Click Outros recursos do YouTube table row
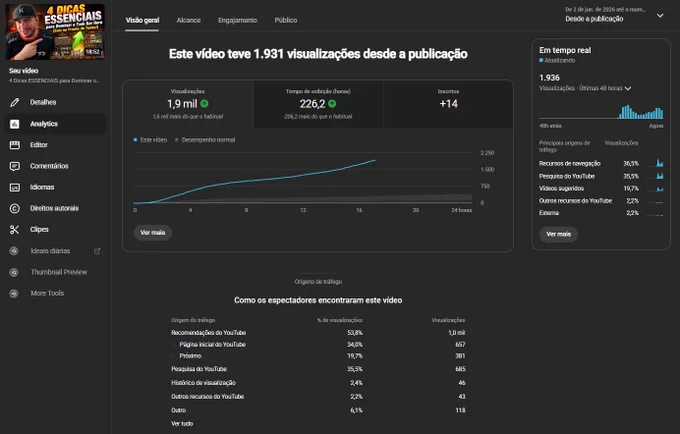680x434 pixels. 318,396
